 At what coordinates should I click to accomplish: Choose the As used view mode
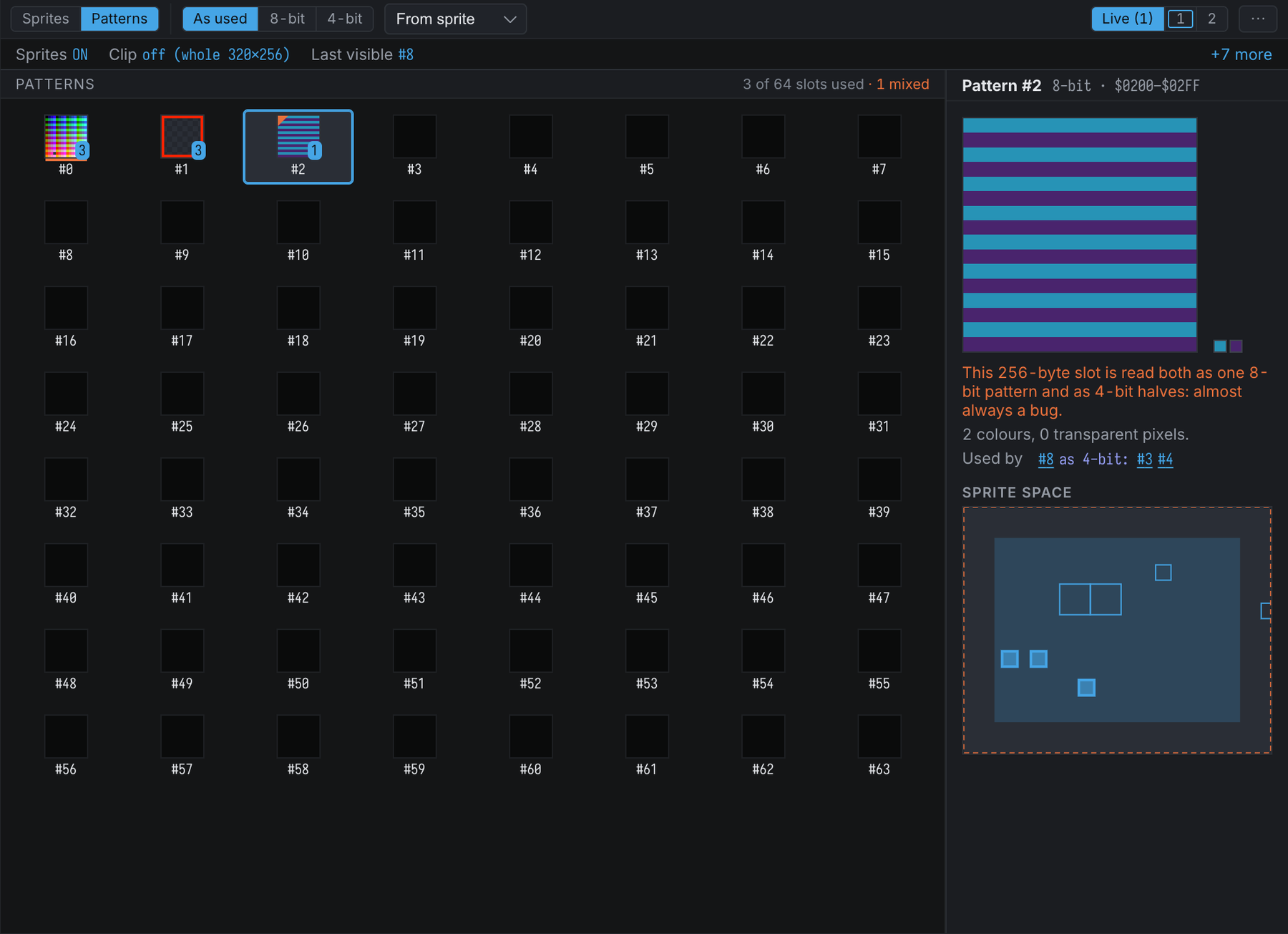click(x=220, y=19)
